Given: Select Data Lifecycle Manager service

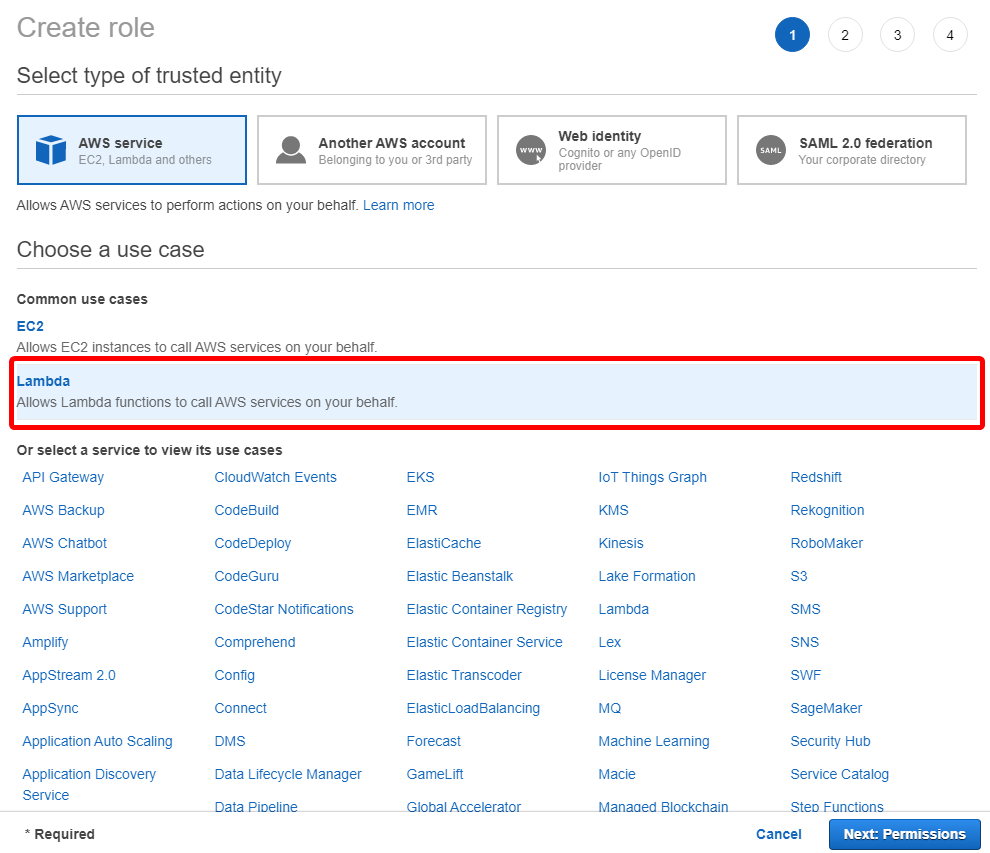Looking at the screenshot, I should 288,774.
